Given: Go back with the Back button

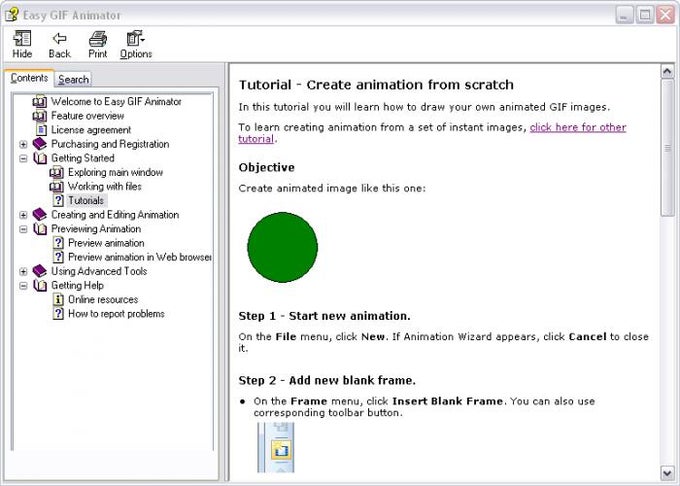Looking at the screenshot, I should tap(59, 44).
